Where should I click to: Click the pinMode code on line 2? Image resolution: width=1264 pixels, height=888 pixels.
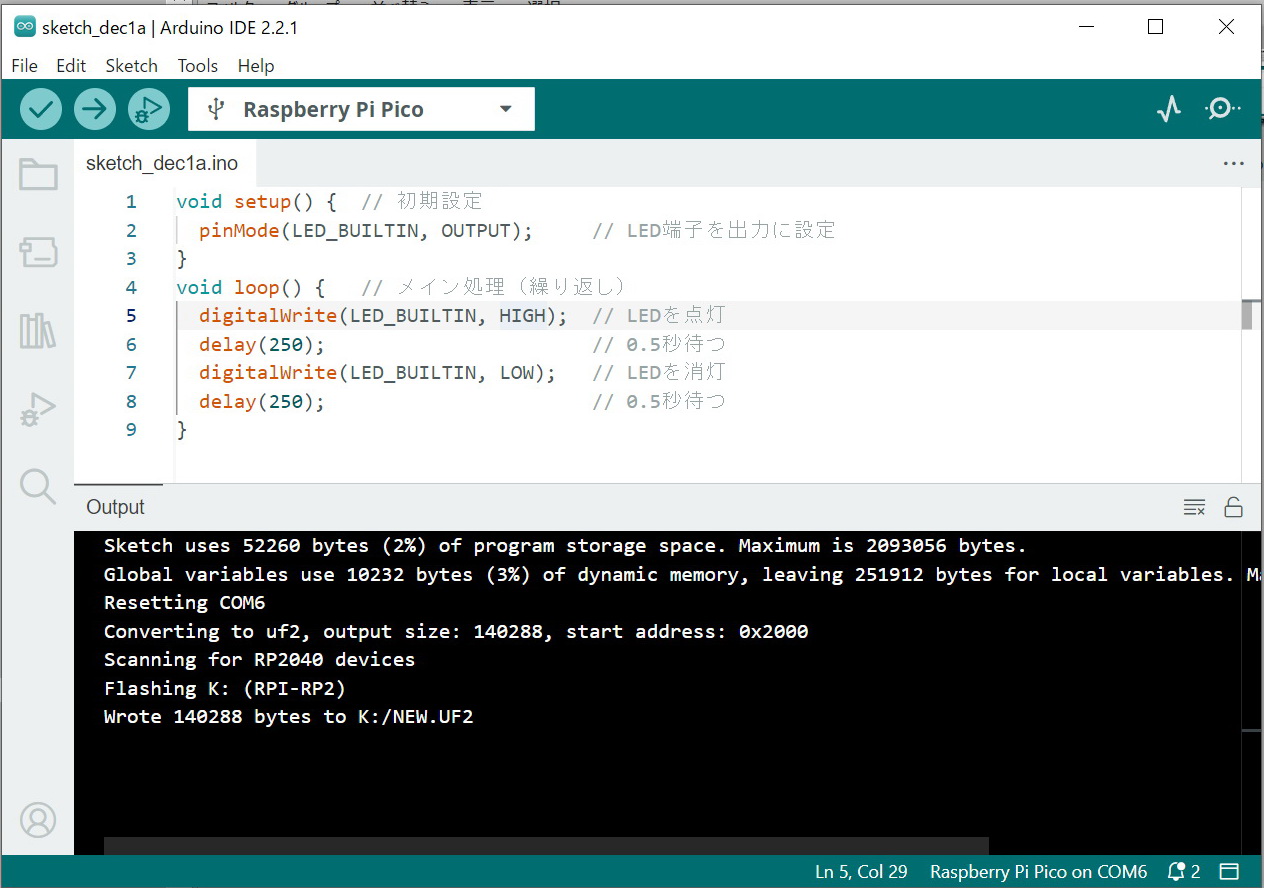point(366,231)
